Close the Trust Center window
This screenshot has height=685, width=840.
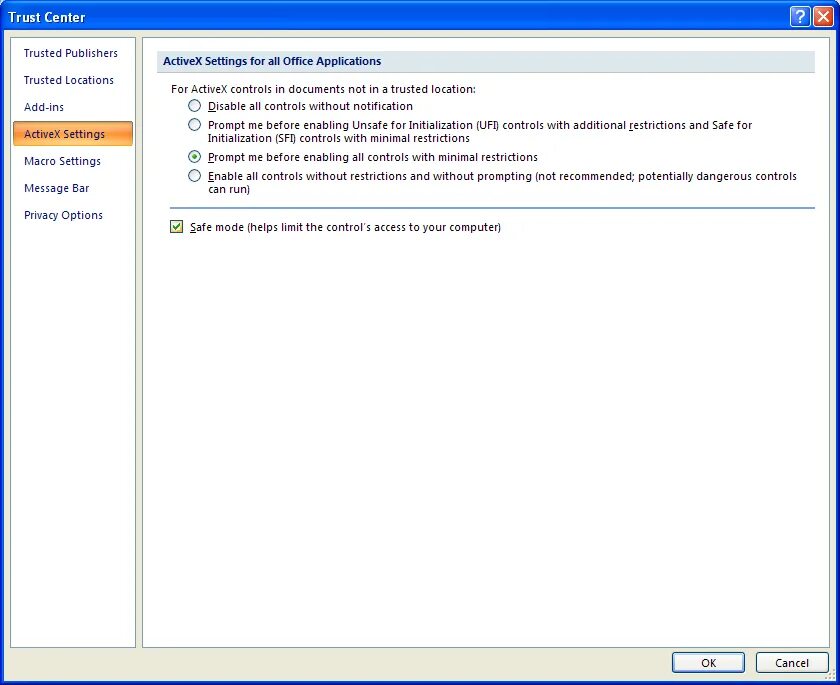pos(823,17)
